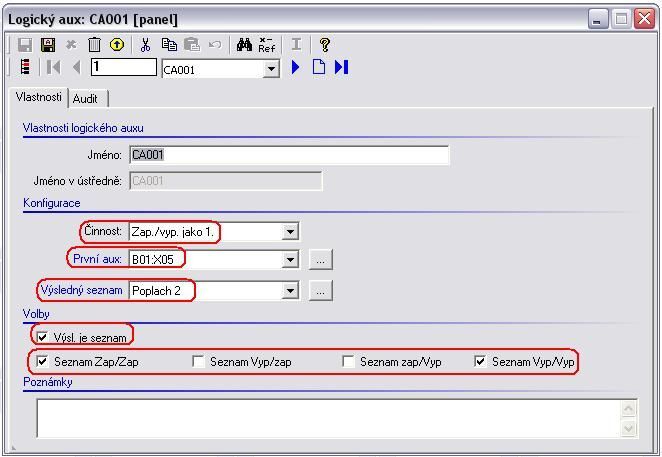Screen dimensions: 662x457
Task: Open search with the binoculars icon
Action: pyautogui.click(x=244, y=45)
